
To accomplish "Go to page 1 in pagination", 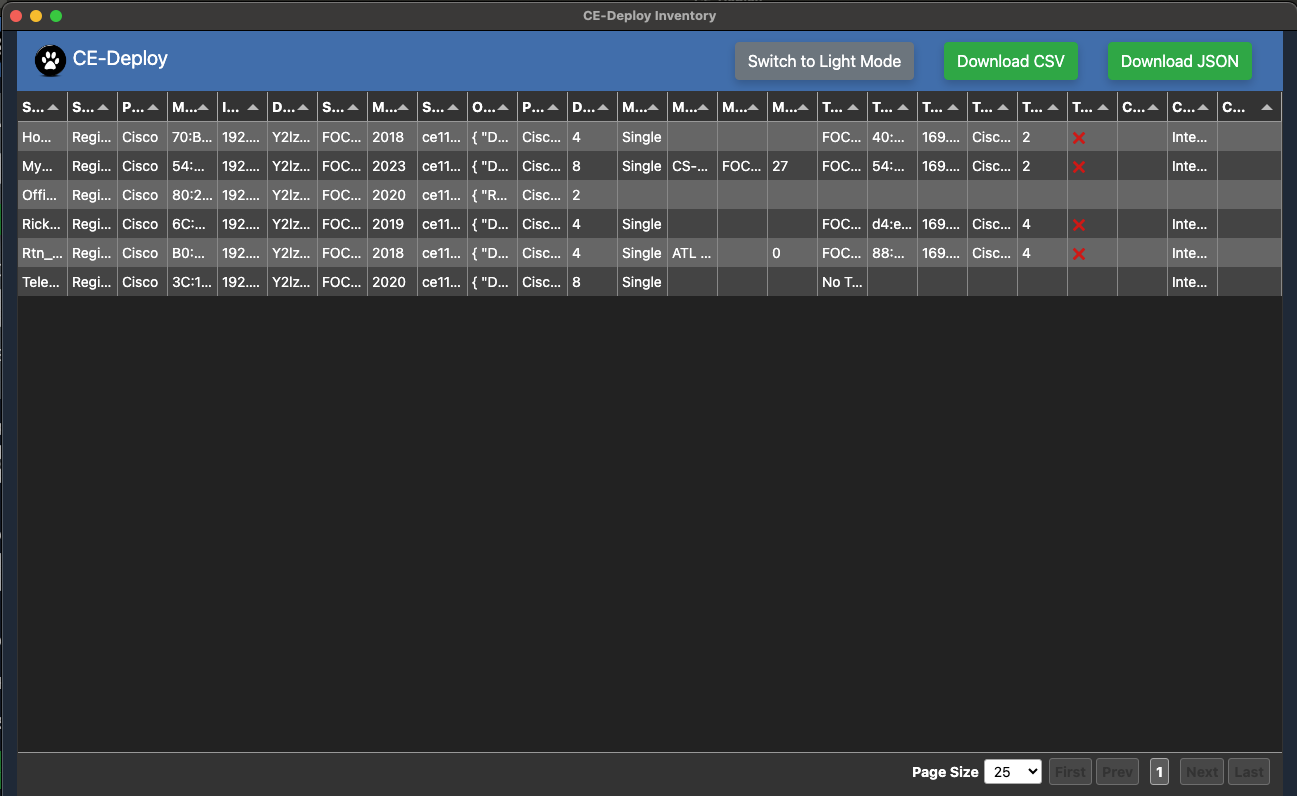I will (x=1159, y=772).
